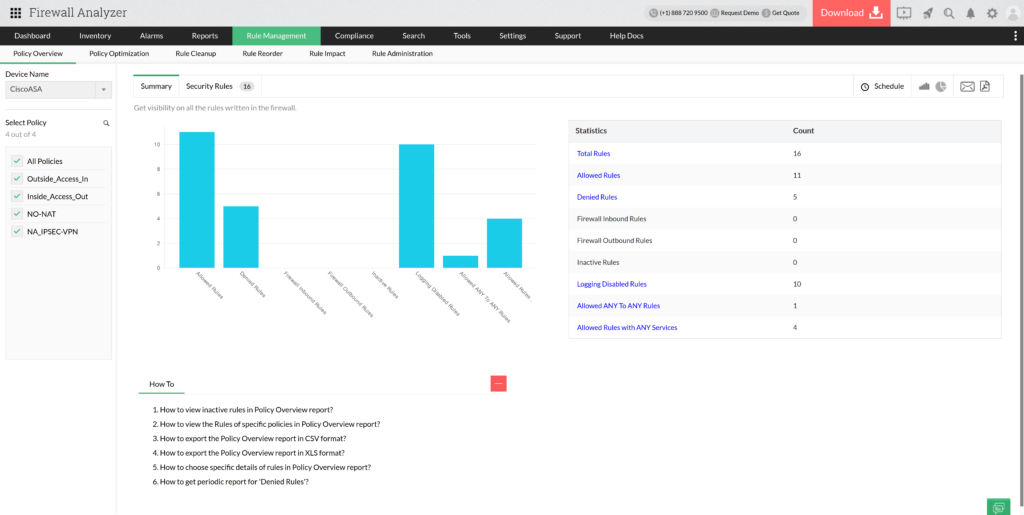
Task: Switch to bar chart view
Action: [924, 86]
